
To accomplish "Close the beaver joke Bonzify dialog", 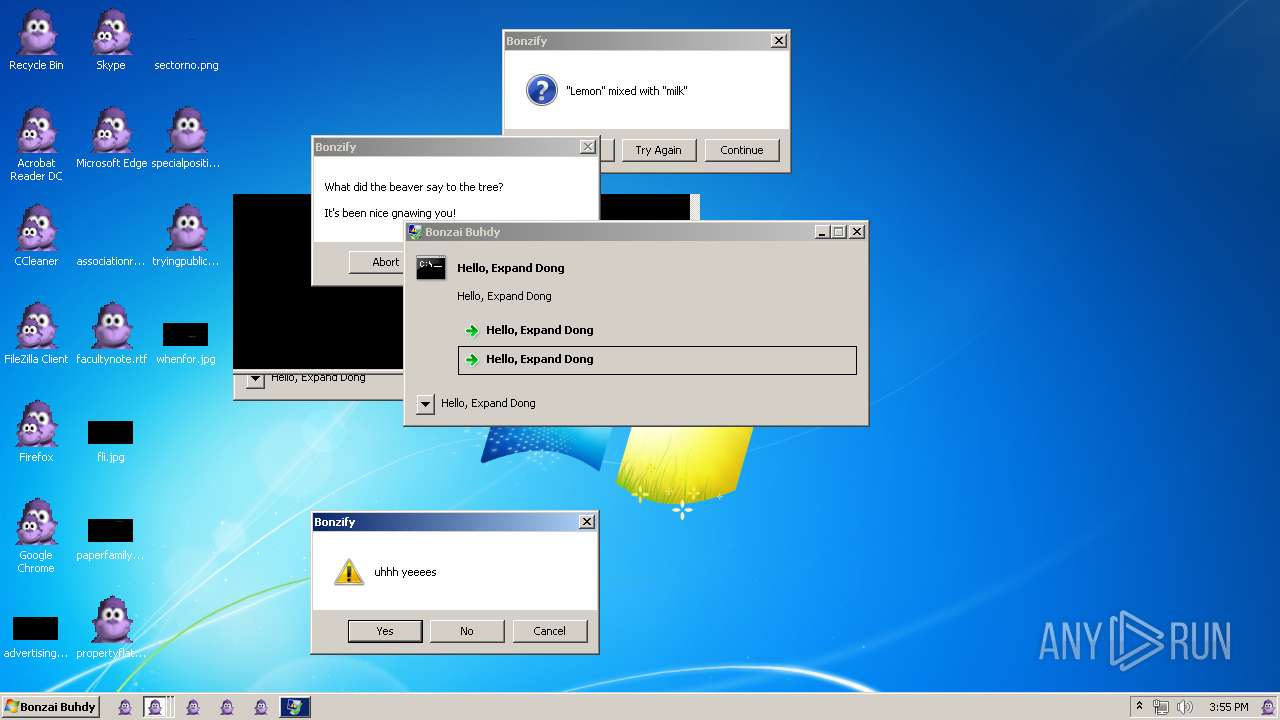I will click(587, 147).
